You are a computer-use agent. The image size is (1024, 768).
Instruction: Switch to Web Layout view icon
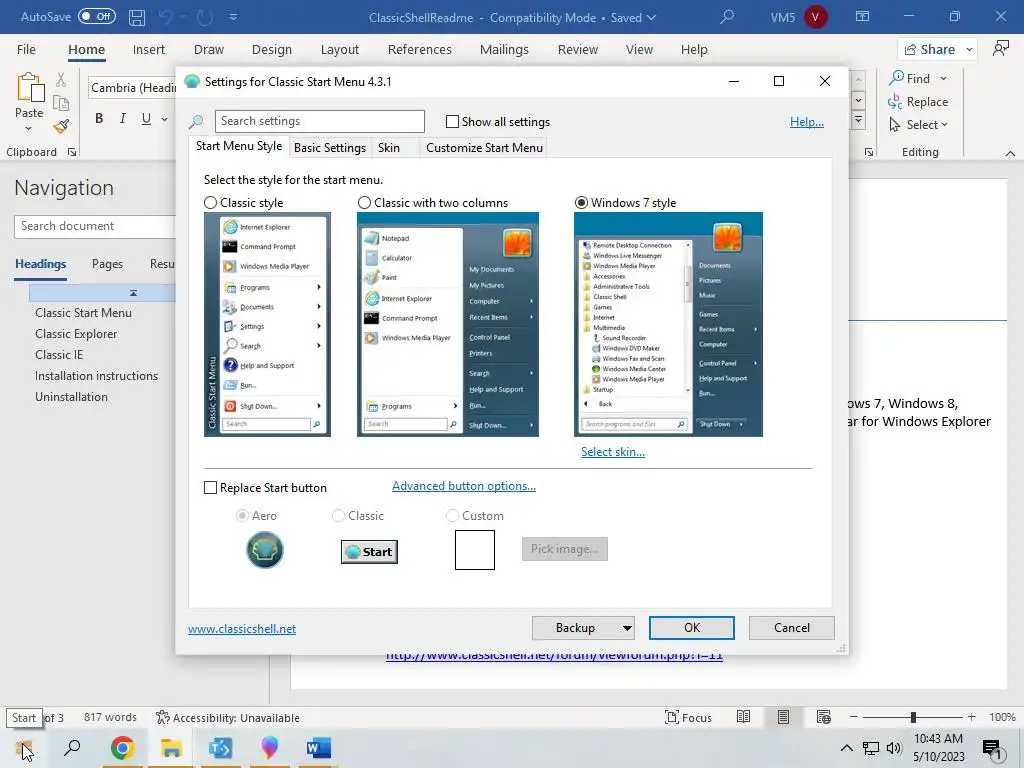824,717
